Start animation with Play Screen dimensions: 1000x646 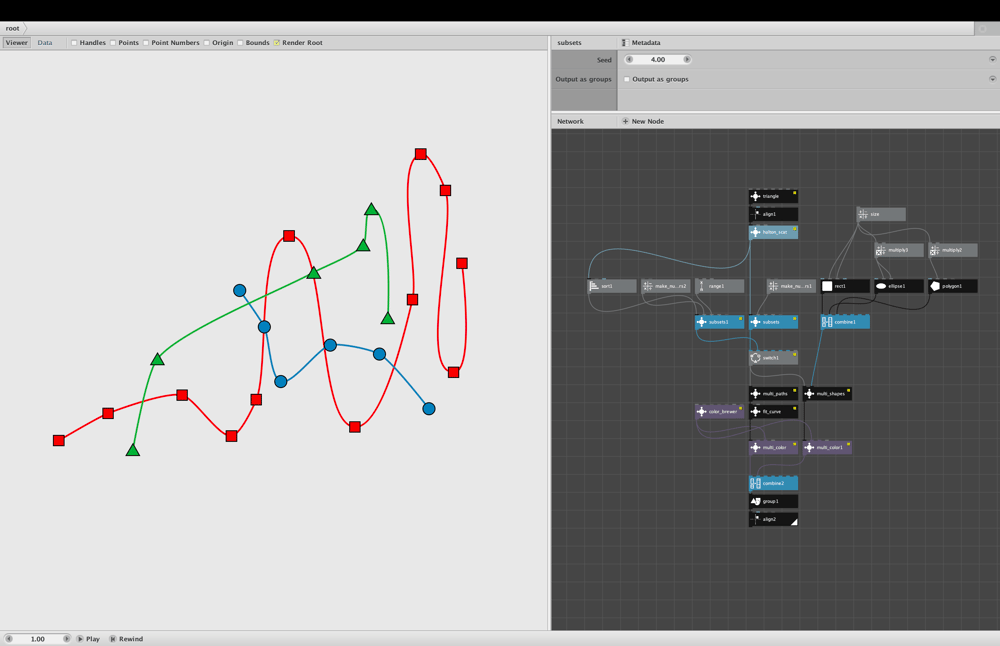89,638
